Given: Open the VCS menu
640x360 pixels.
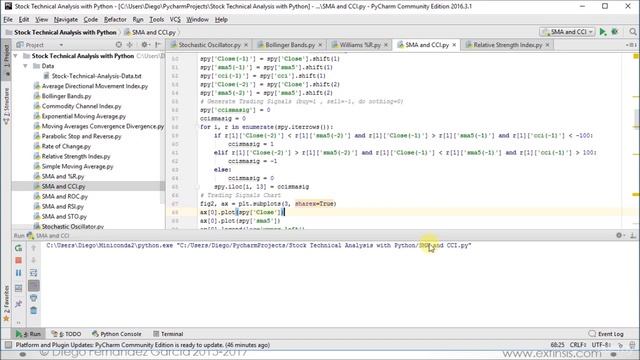Looking at the screenshot, I should coord(175,20).
